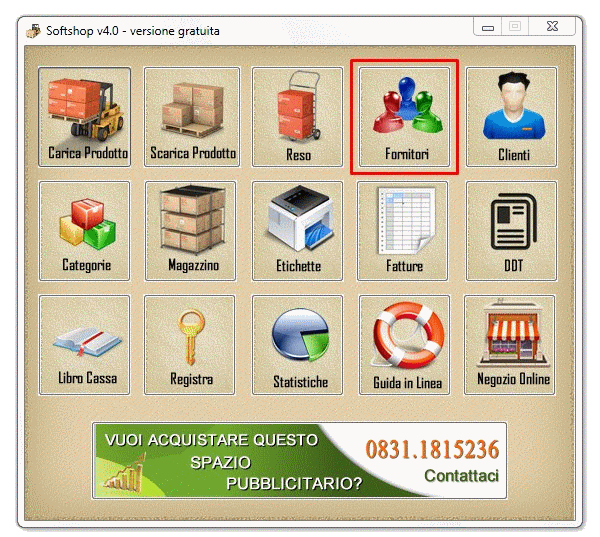Open the Libro Cassa book tile
This screenshot has height=537, width=600.
85,345
